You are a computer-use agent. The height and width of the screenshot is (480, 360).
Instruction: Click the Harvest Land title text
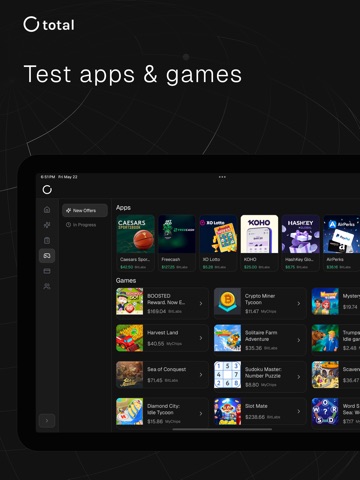tap(163, 333)
